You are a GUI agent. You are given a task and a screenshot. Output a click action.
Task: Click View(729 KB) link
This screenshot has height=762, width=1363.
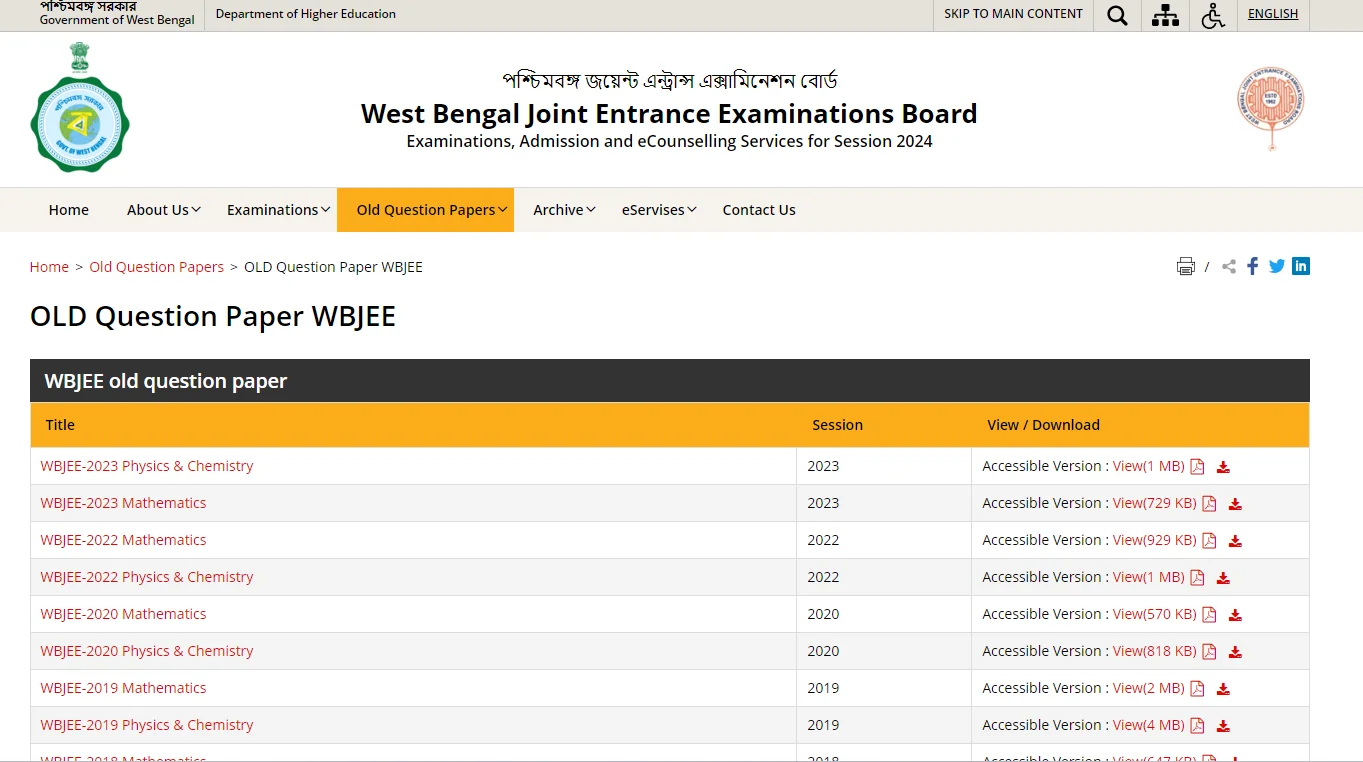(1155, 503)
